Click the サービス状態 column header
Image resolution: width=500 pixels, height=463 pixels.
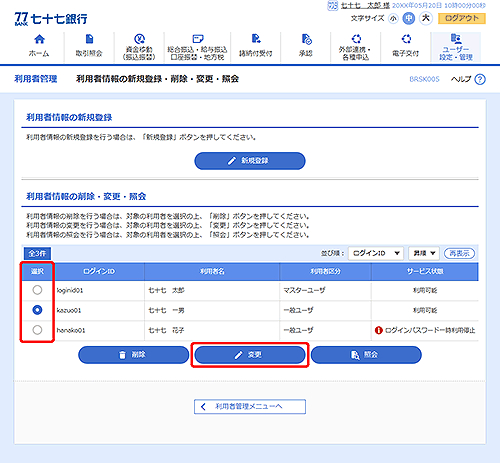pos(425,272)
